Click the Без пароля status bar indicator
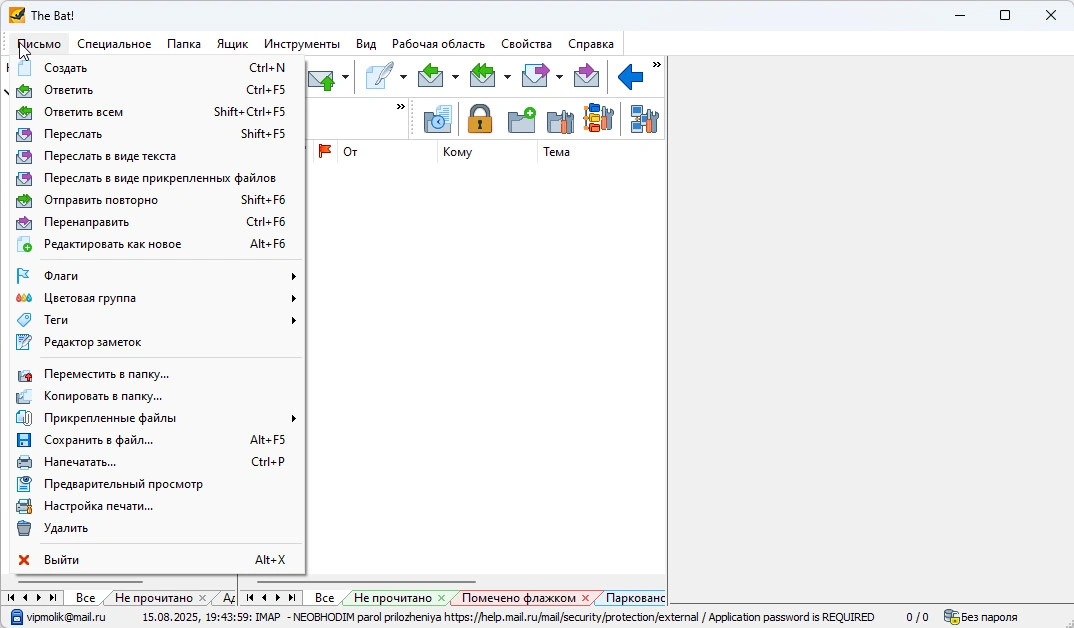 click(x=980, y=617)
